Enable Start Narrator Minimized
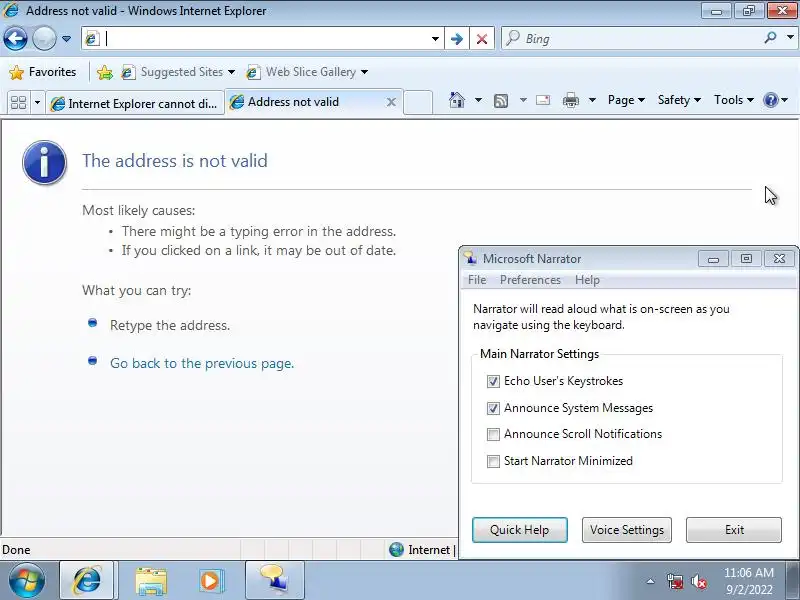The image size is (800, 600). [x=493, y=462]
